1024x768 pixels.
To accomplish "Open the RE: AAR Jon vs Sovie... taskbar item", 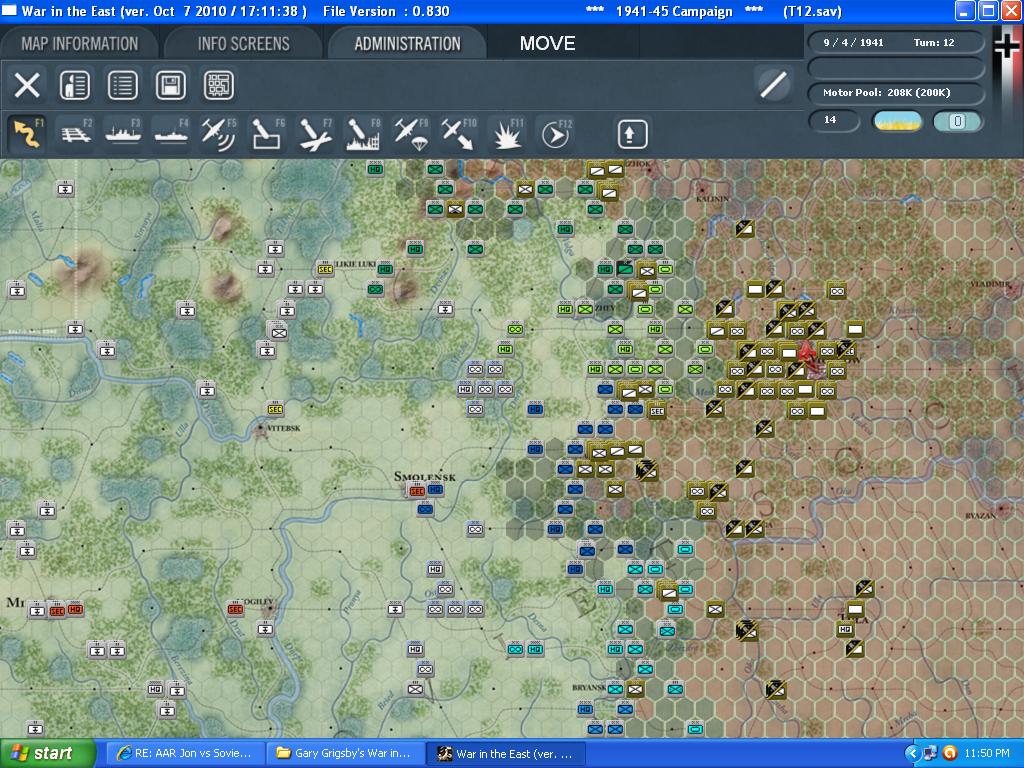I will point(185,753).
